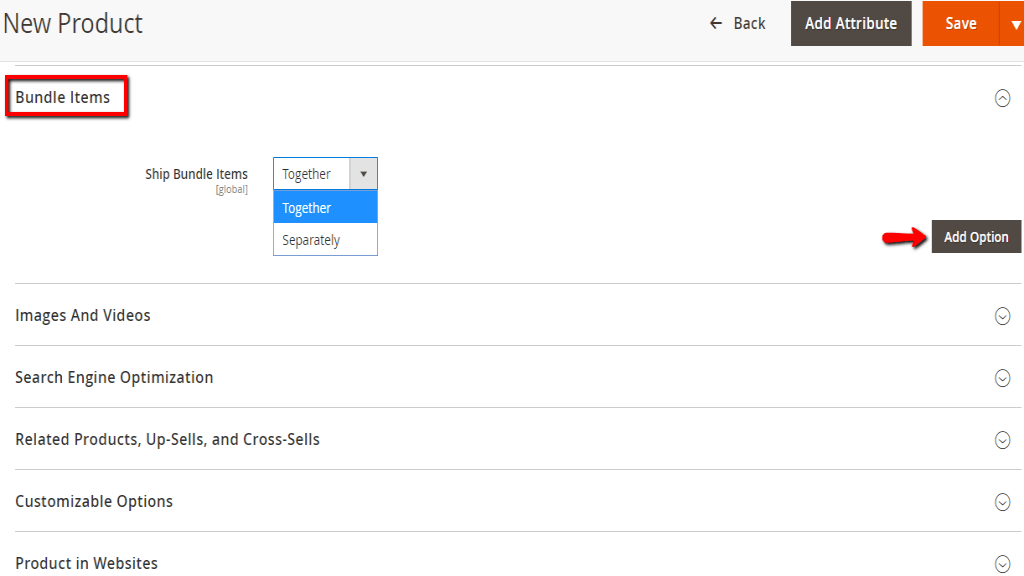This screenshot has height=576, width=1024.
Task: Click the Bundle Items section heading
Action: click(x=63, y=98)
